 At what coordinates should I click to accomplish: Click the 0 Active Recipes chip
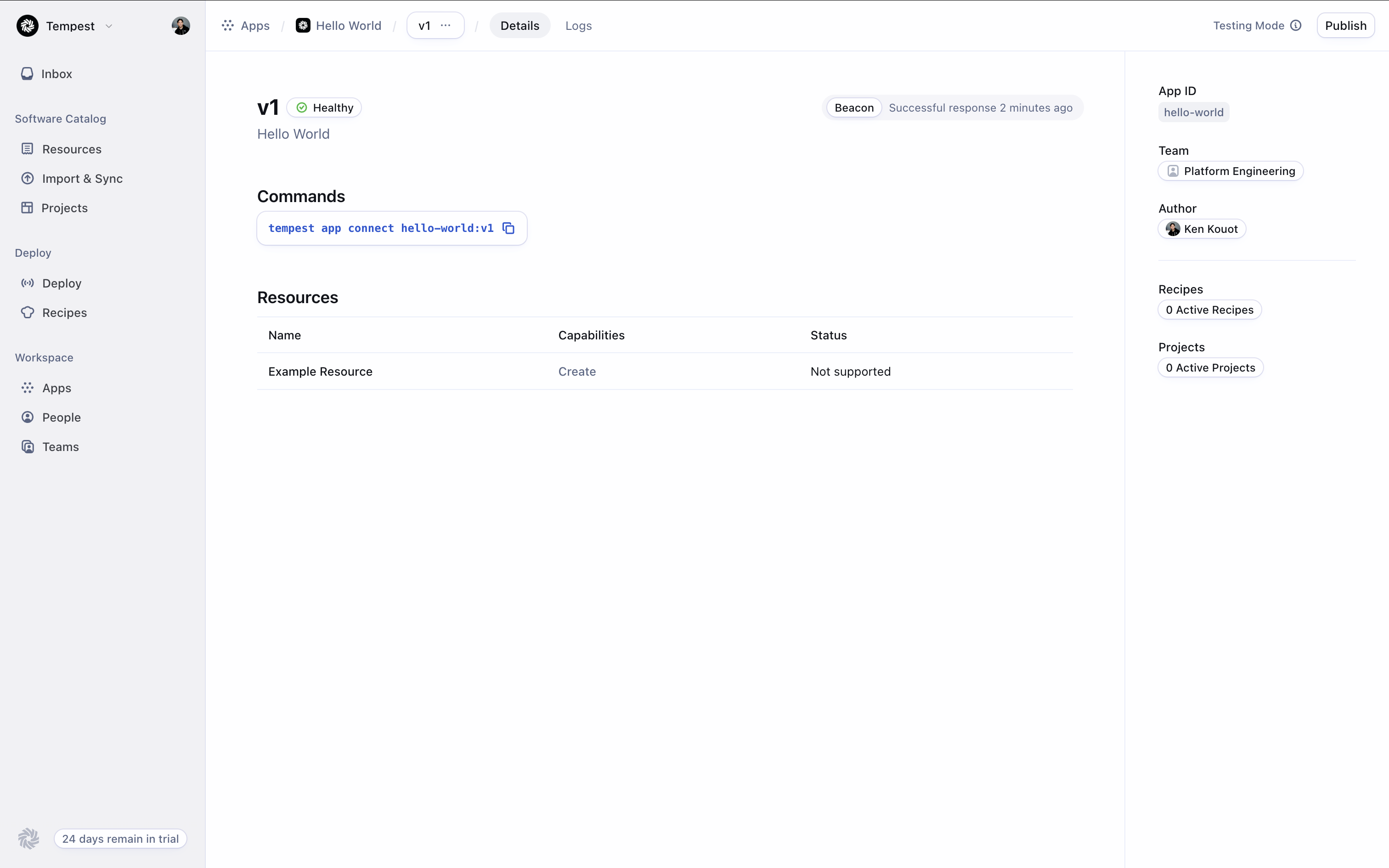click(1209, 310)
